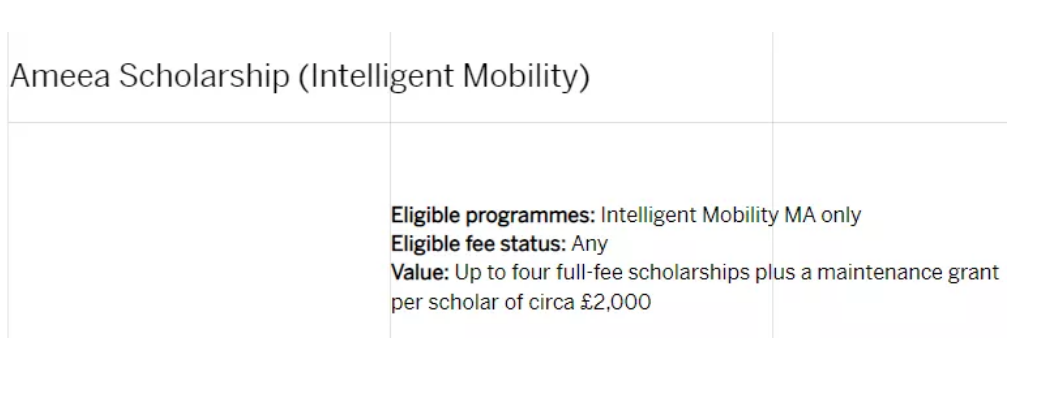Click 'per scholar of circa' text
The width and height of the screenshot is (1047, 393).
click(483, 302)
